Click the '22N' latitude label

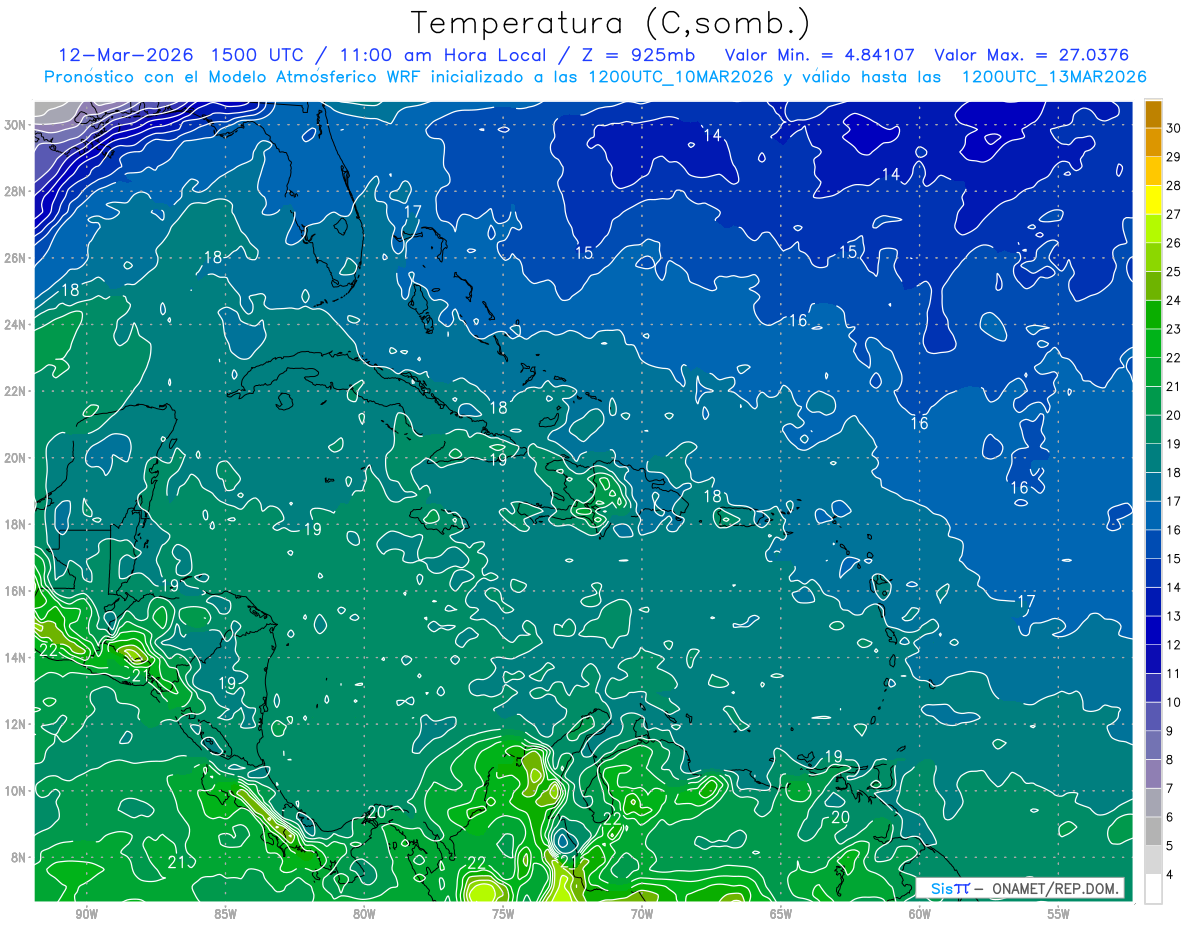pos(16,391)
